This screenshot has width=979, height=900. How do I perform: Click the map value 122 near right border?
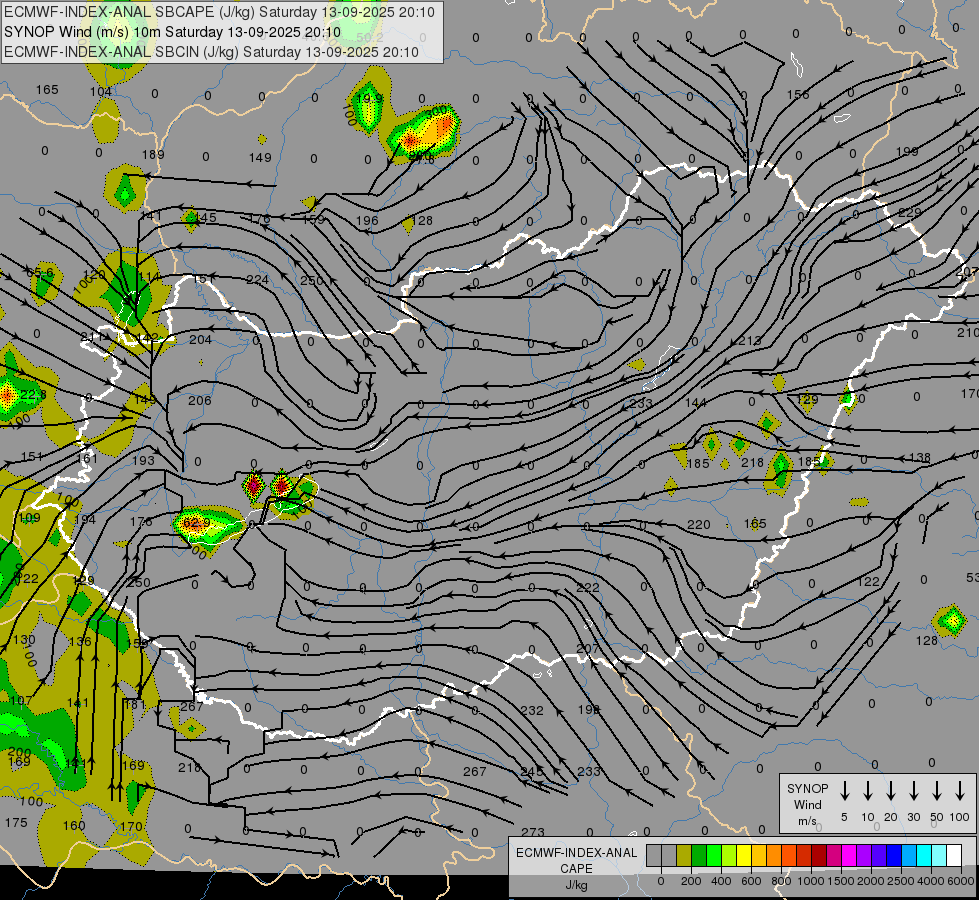pos(868,582)
